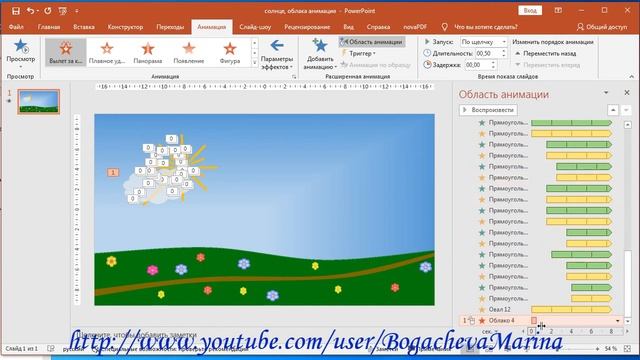Screen dimensions: 640x360
Task: Select the Вылет за край animation effect
Action: coord(66,53)
